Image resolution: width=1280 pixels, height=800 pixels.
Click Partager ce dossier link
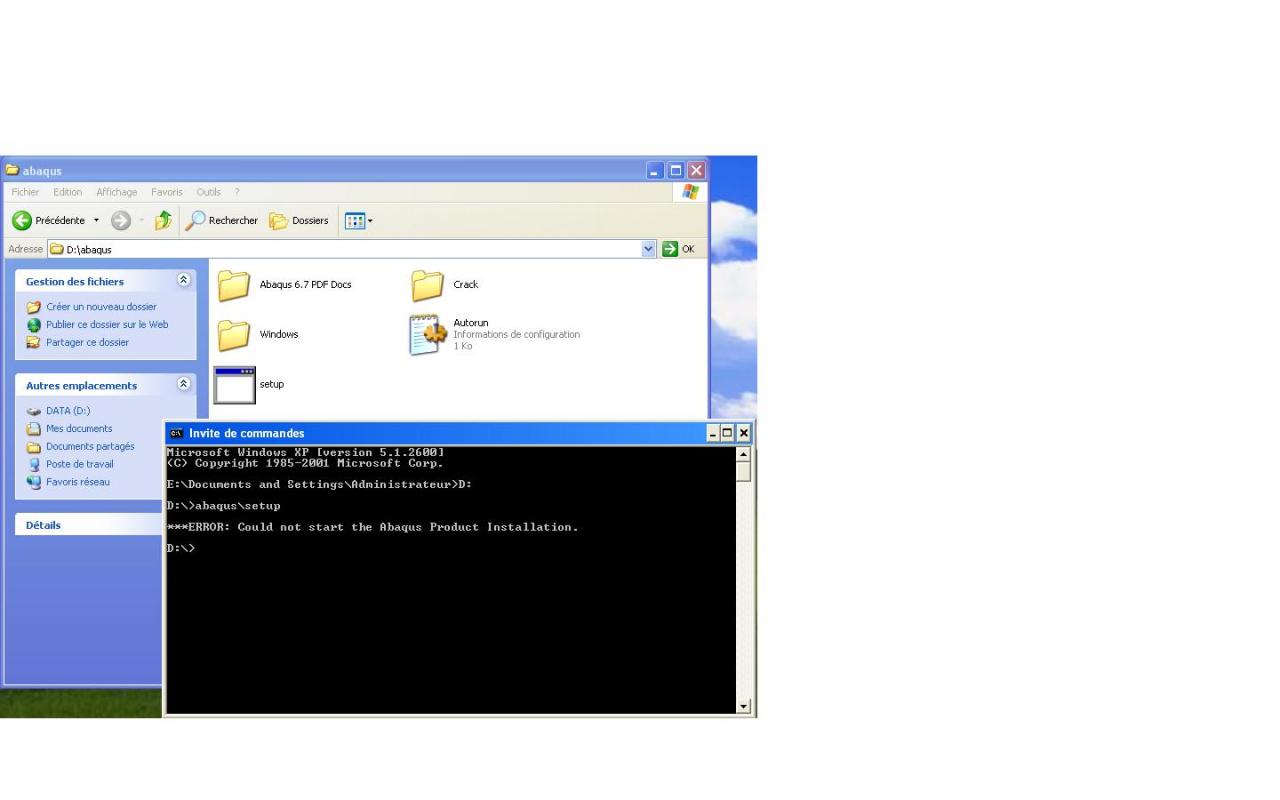click(x=87, y=343)
